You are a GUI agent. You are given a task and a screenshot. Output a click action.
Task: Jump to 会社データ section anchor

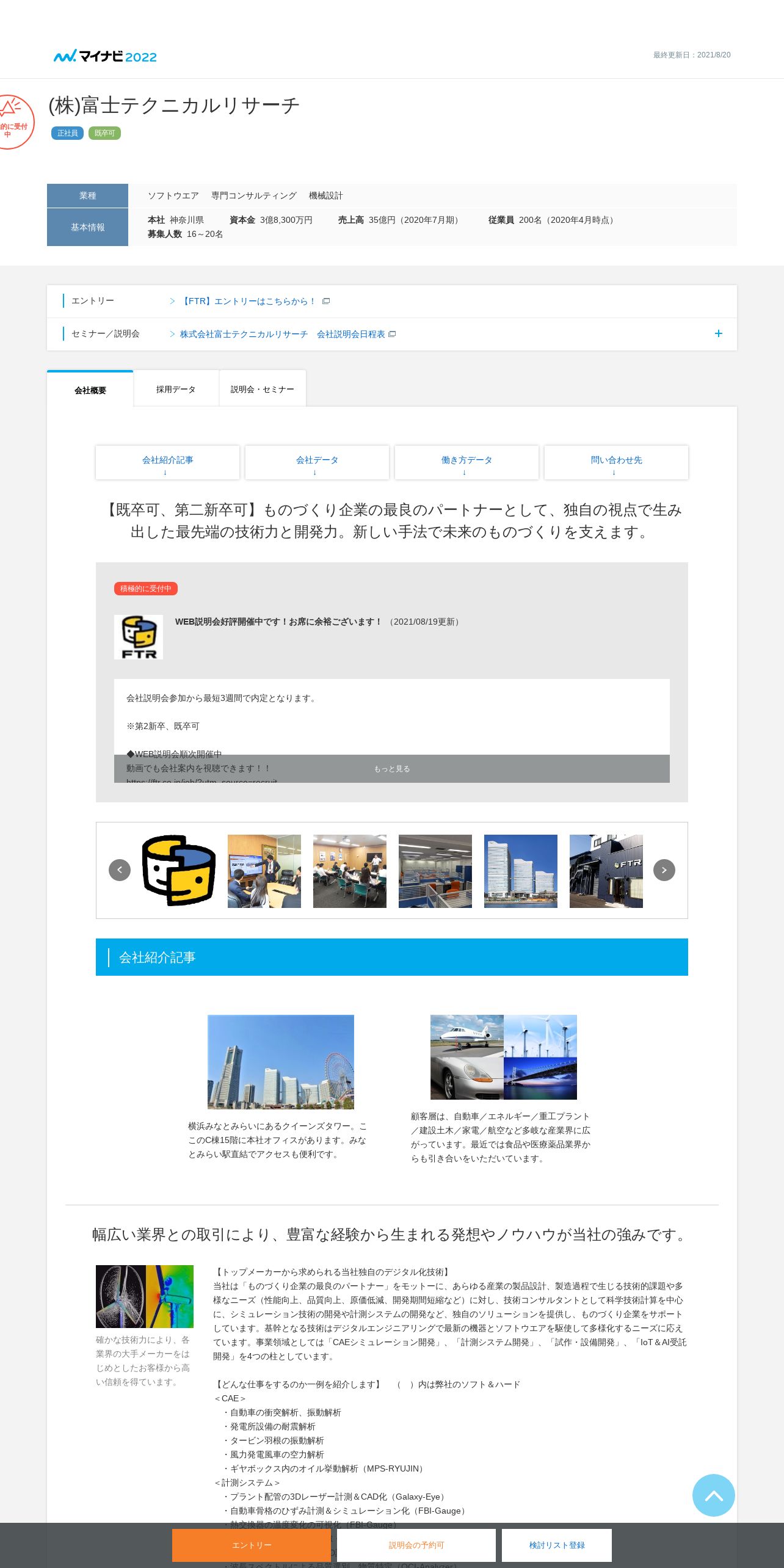coord(317,462)
